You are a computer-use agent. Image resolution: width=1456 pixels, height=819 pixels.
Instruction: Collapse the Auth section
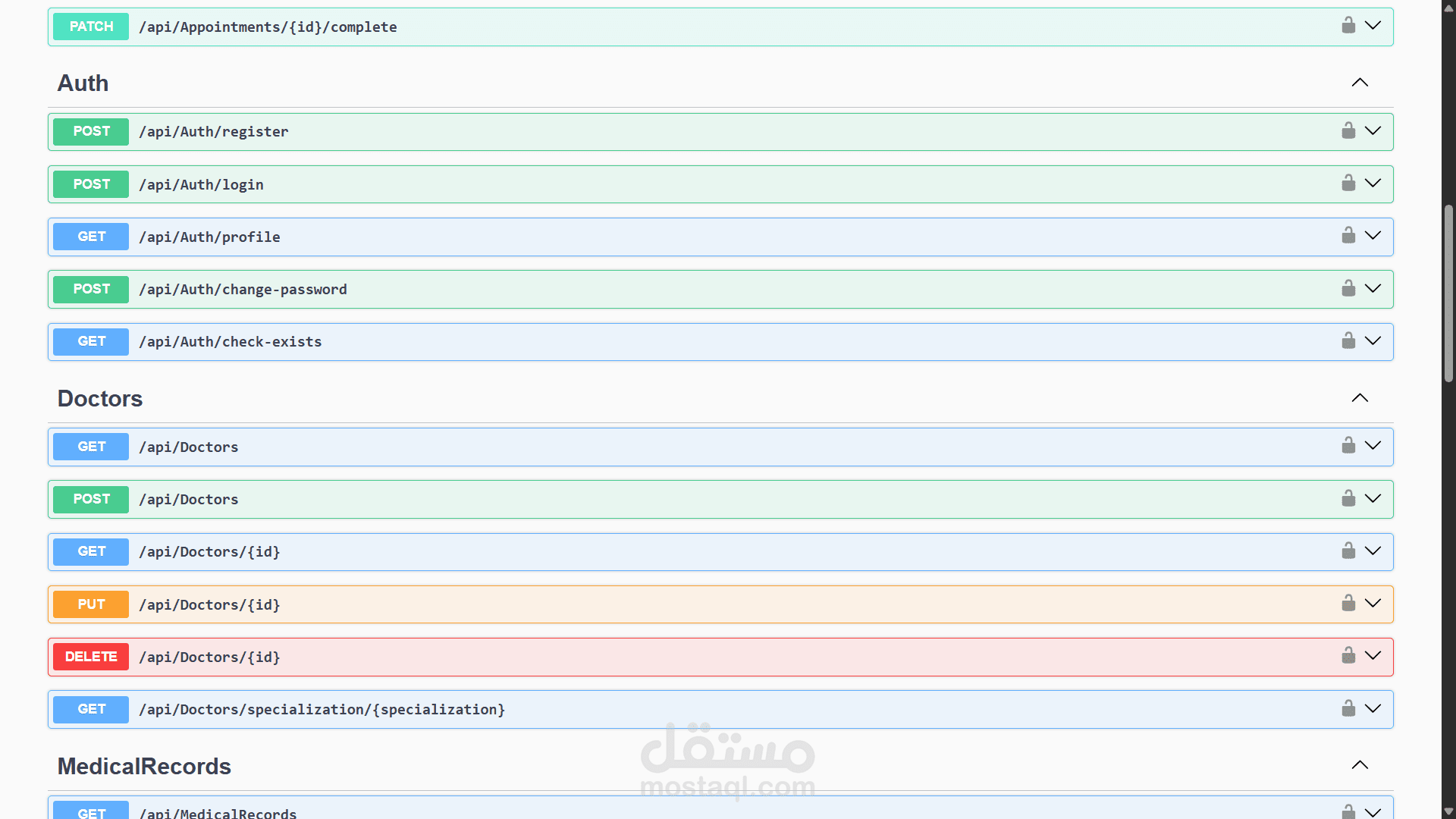click(1360, 83)
